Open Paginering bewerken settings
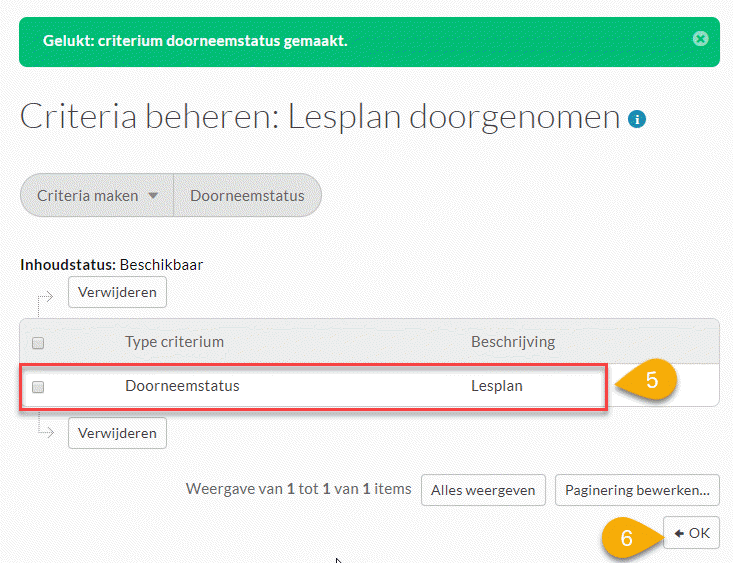 click(637, 490)
